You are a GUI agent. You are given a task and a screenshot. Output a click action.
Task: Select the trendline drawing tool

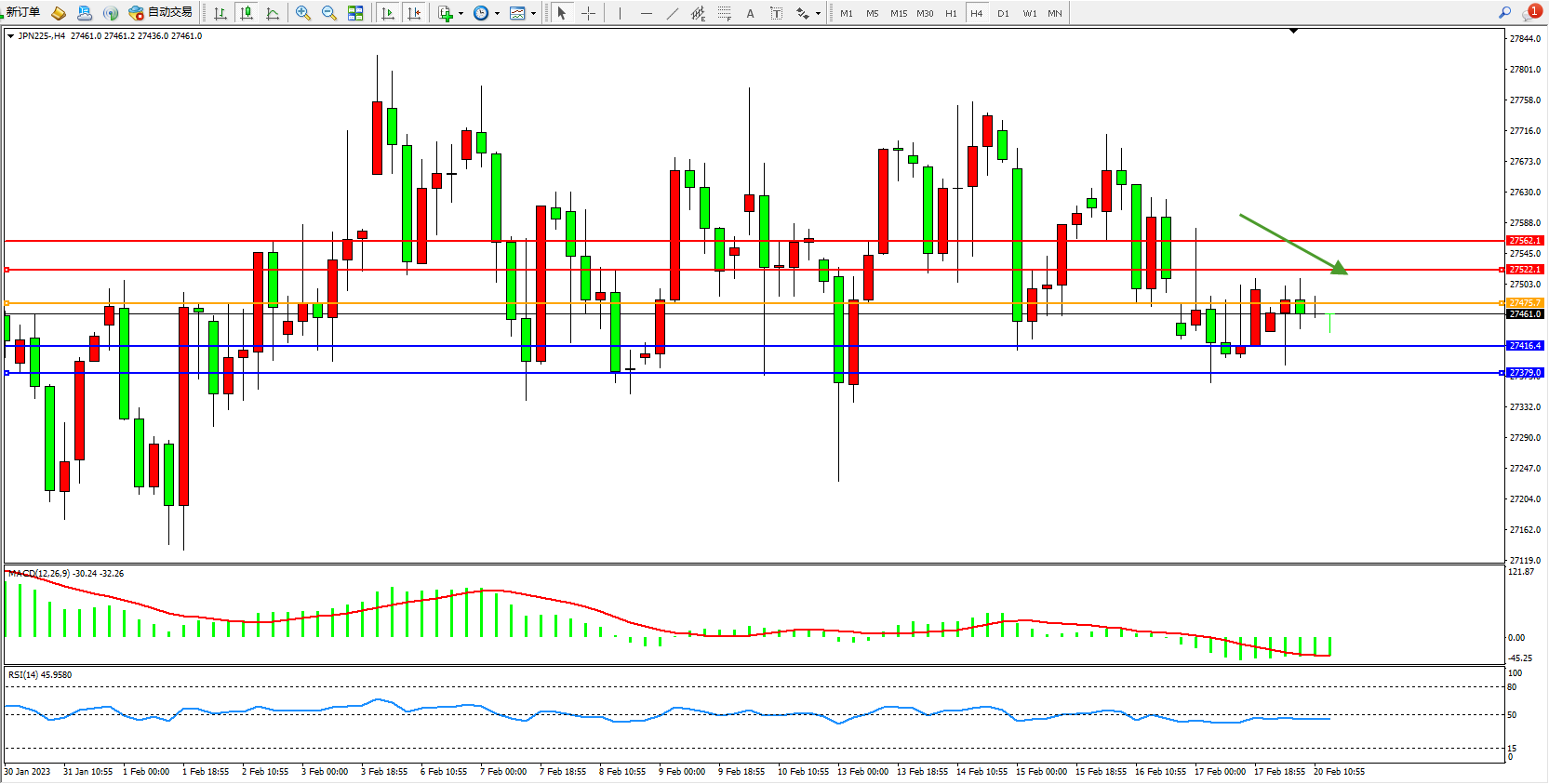pos(673,13)
